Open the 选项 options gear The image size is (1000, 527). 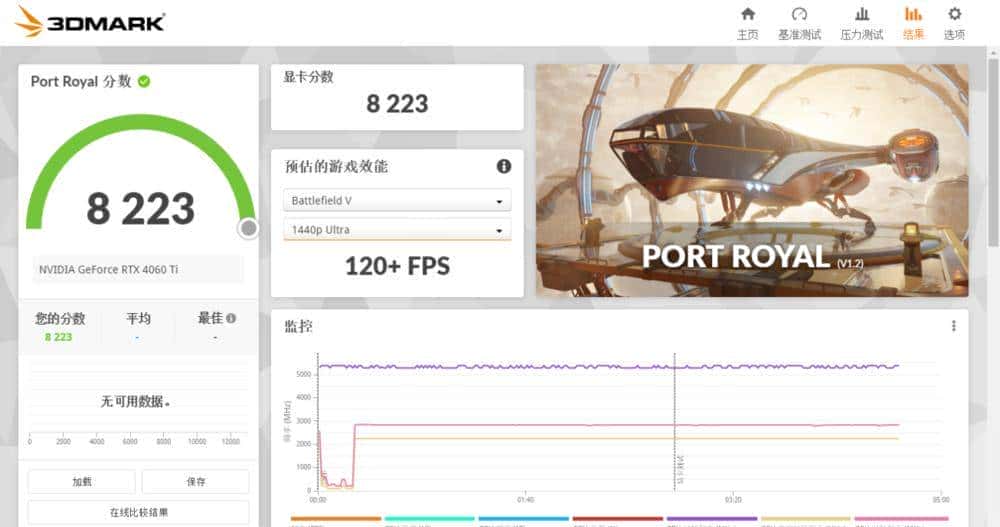954,24
